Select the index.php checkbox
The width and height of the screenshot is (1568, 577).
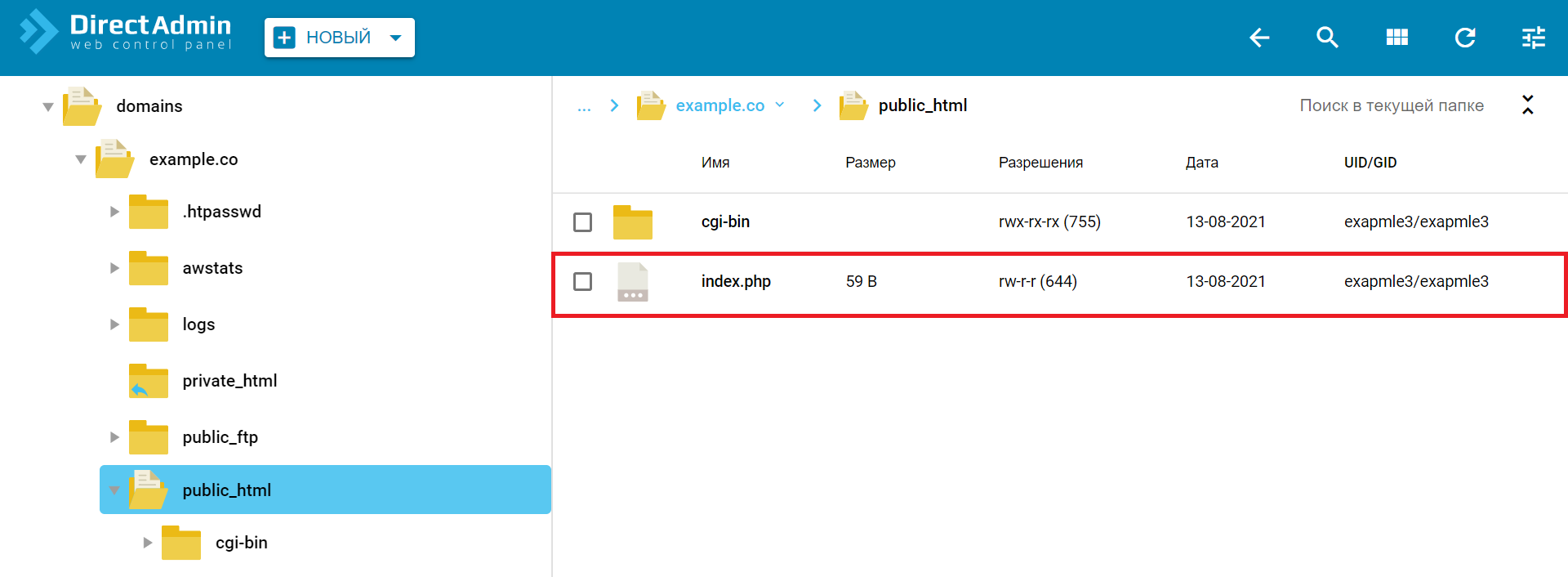pyautogui.click(x=582, y=282)
